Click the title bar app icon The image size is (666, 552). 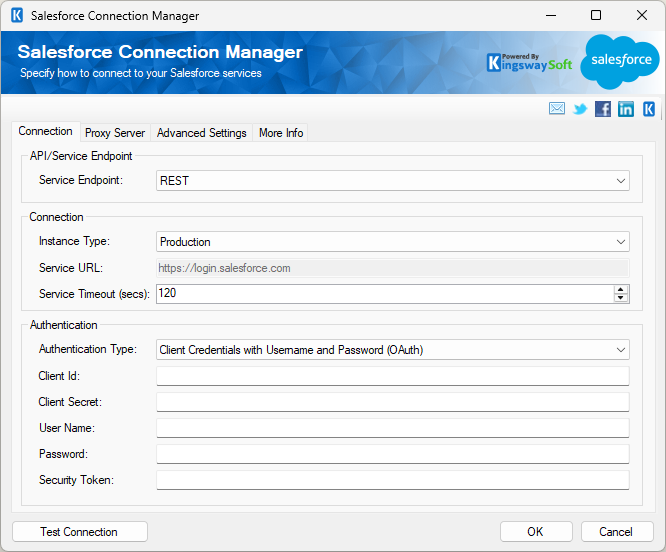pos(17,16)
